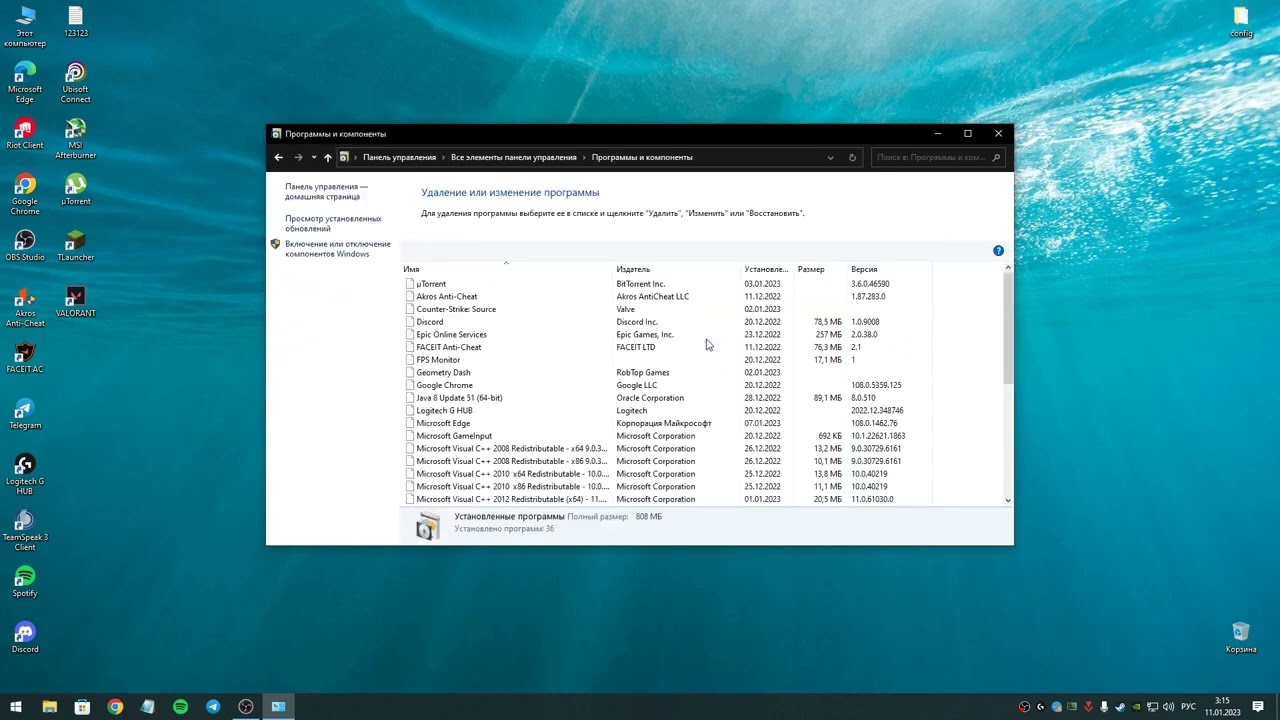The width and height of the screenshot is (1280, 720).
Task: Open the Riot Client desktop shortcut
Action: pos(25,134)
